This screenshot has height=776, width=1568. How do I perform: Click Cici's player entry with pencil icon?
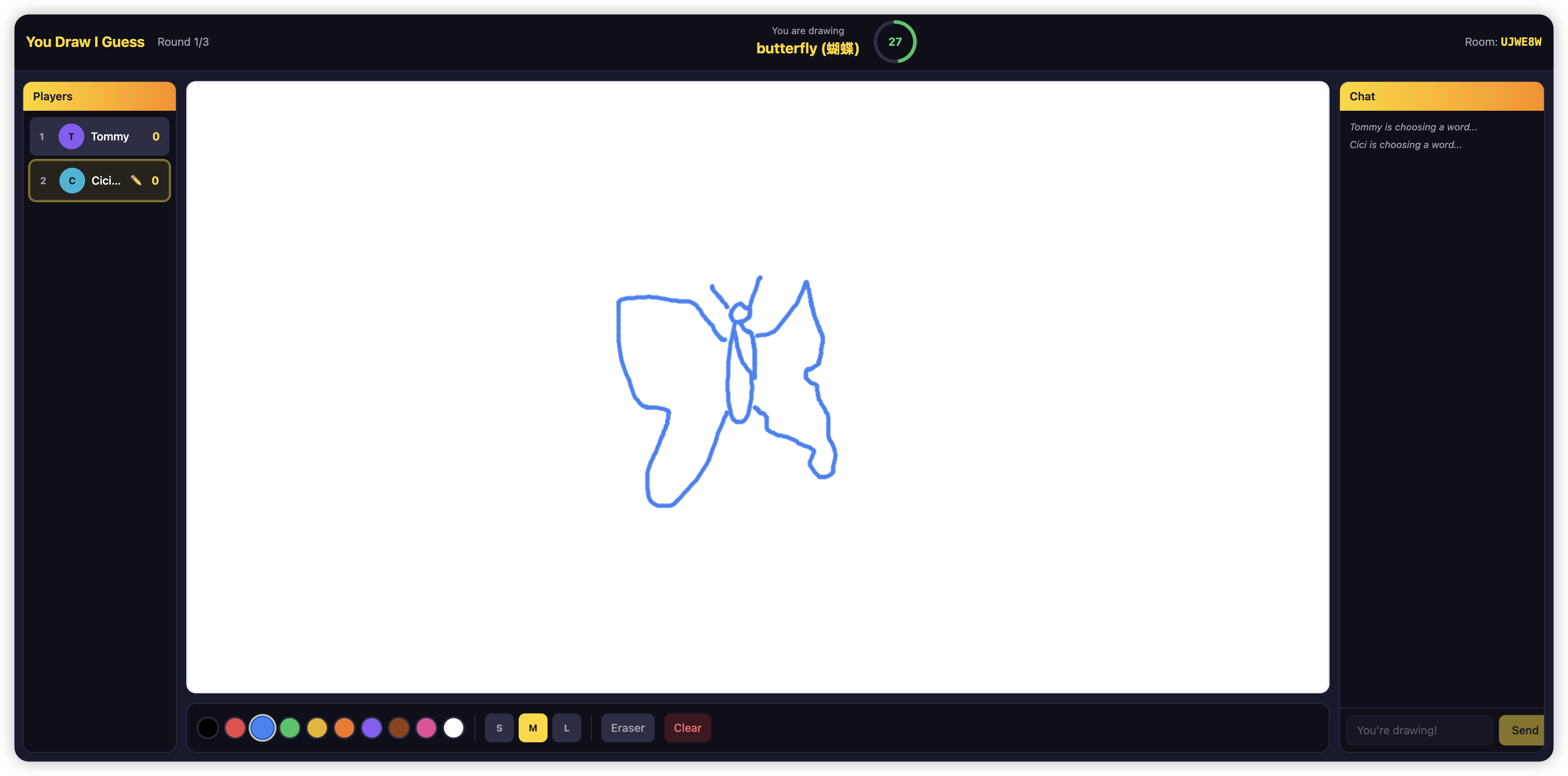tap(99, 180)
